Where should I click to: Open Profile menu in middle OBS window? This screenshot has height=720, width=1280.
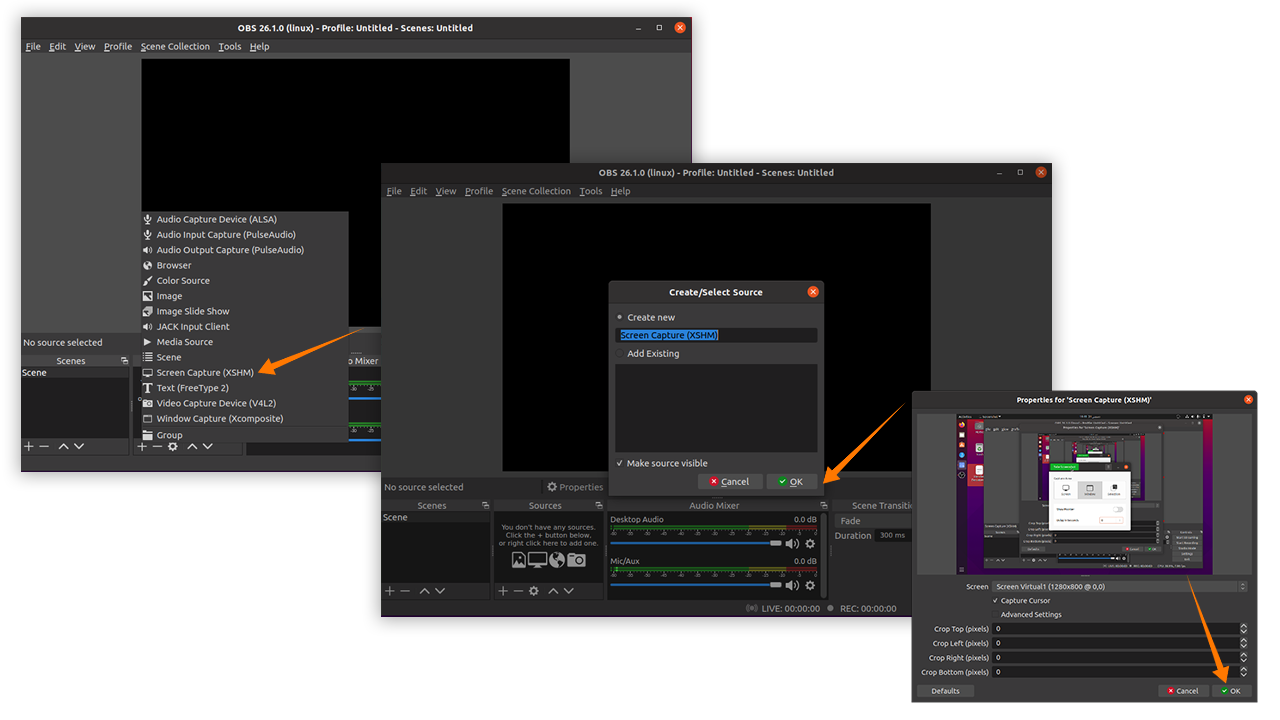(479, 191)
